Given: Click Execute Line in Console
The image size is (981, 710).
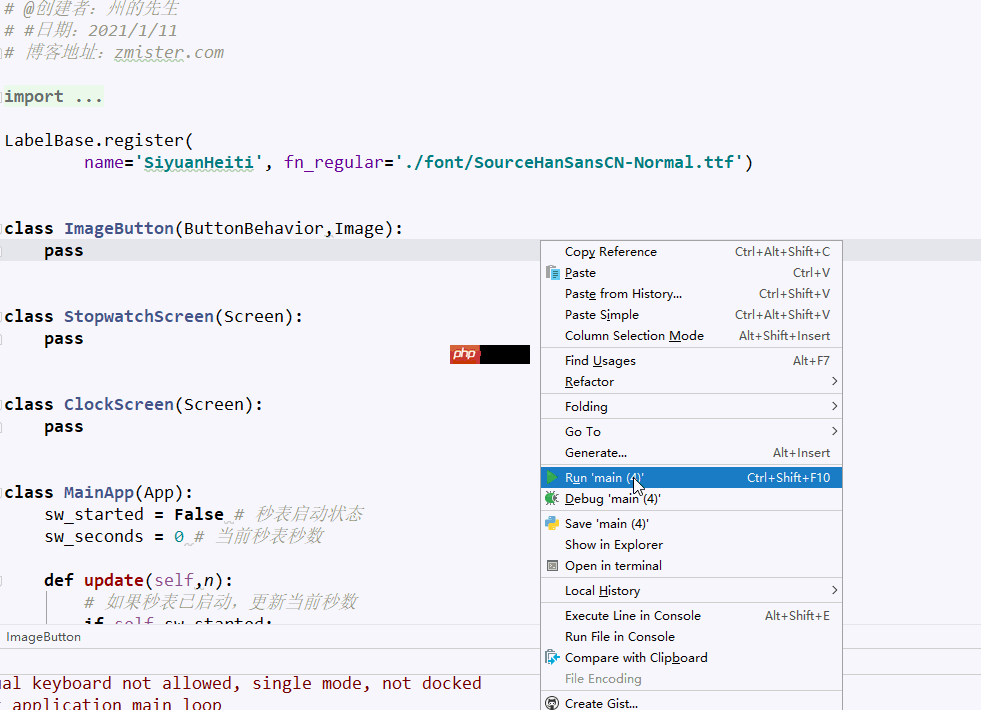Looking at the screenshot, I should point(632,616).
